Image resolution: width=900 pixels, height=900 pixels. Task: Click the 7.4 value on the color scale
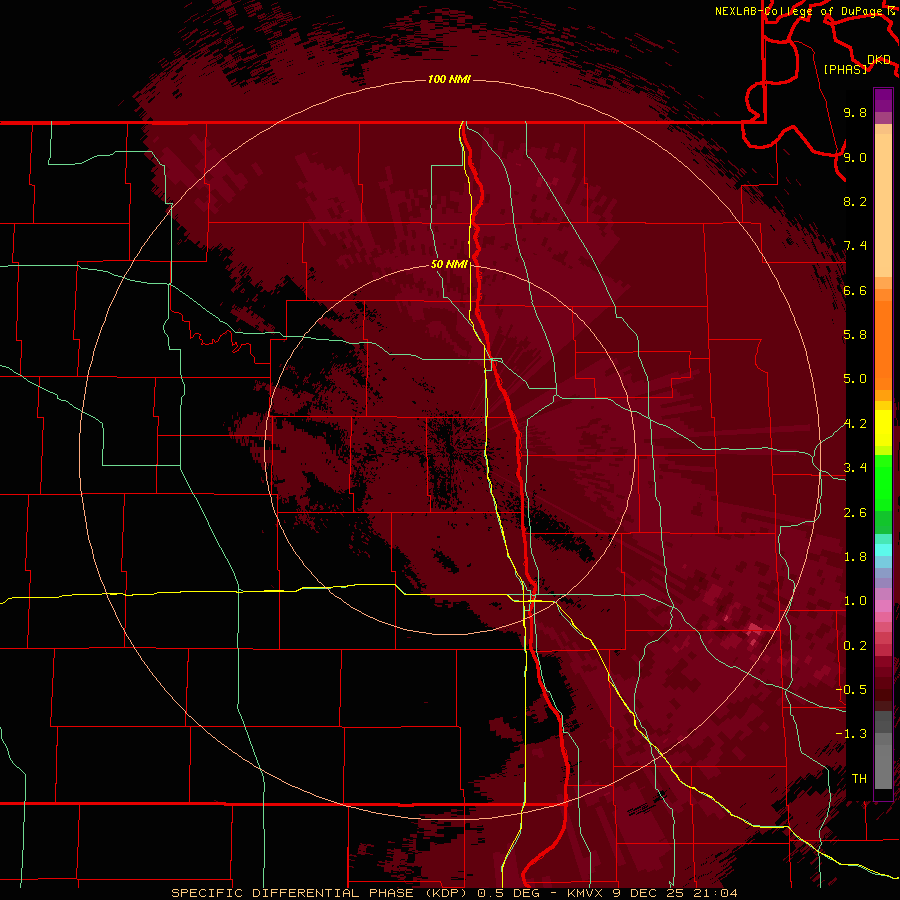coord(855,246)
